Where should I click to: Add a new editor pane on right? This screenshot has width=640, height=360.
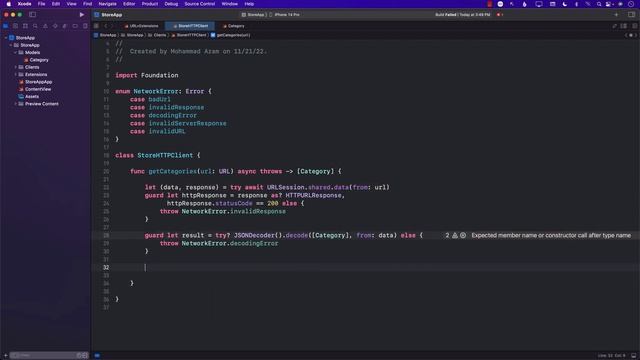pos(634,26)
